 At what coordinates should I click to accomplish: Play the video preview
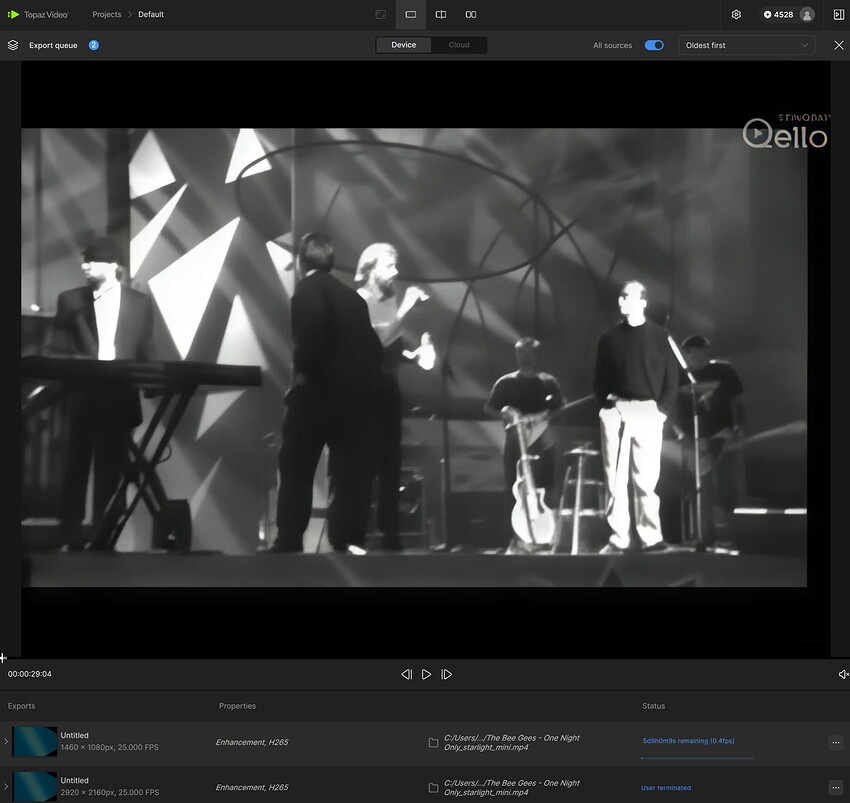click(x=426, y=674)
